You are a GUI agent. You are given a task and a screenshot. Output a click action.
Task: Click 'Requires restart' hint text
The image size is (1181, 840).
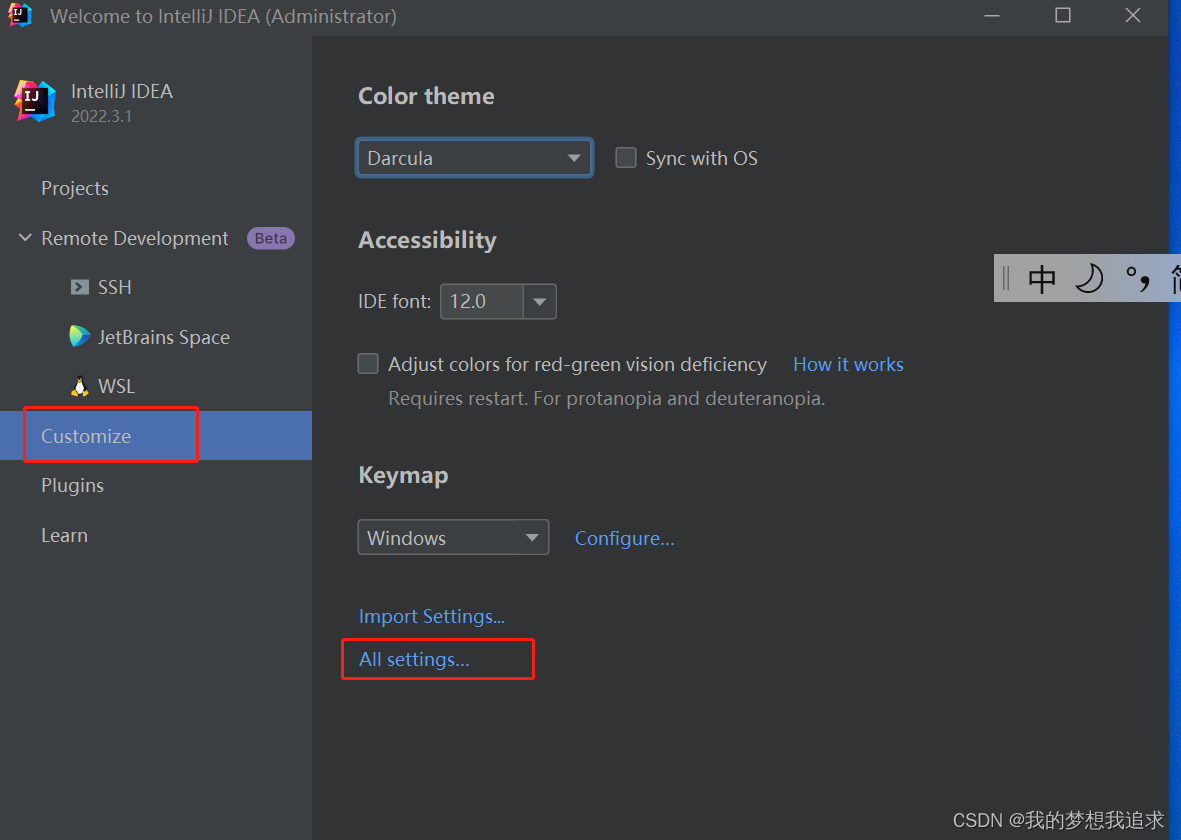coord(606,398)
